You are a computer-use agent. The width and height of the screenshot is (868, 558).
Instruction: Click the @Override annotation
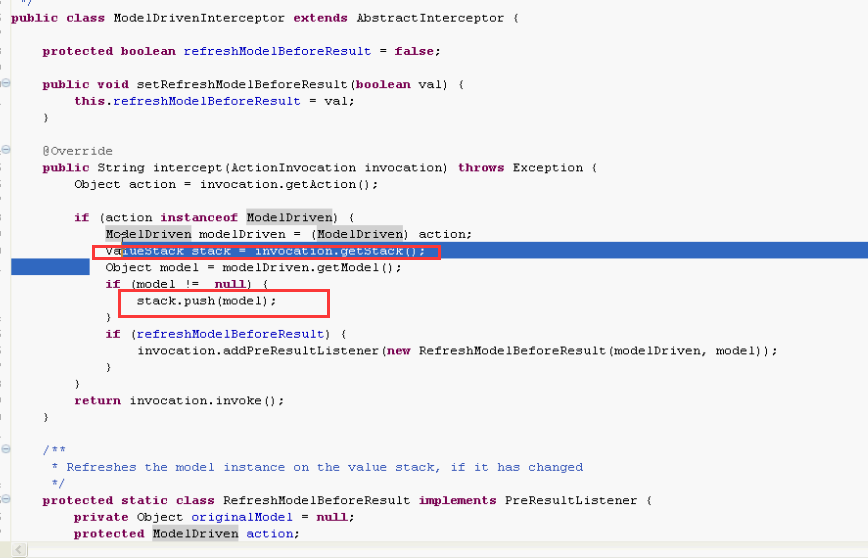point(78,151)
